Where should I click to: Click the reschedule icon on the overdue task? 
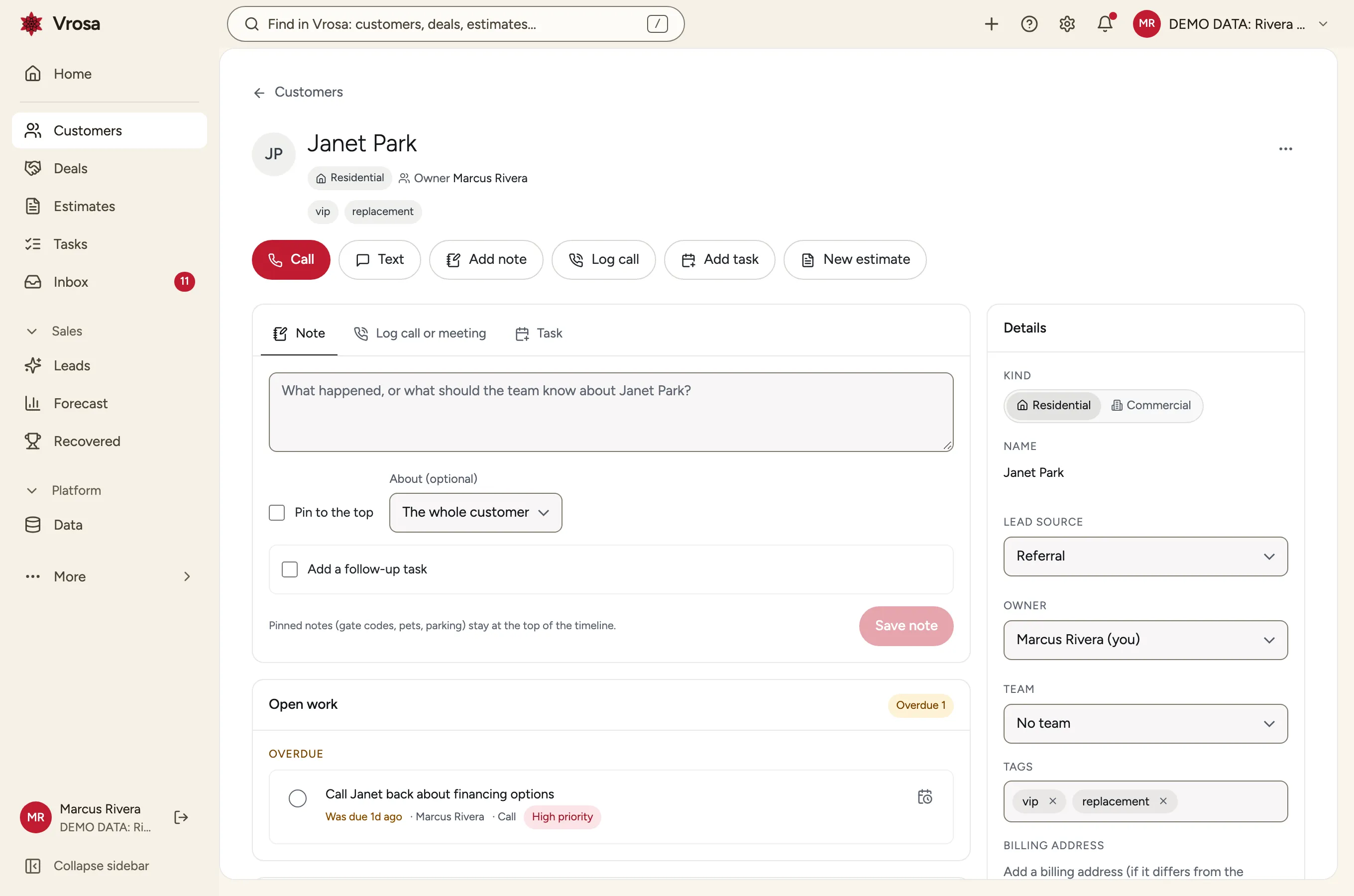924,796
